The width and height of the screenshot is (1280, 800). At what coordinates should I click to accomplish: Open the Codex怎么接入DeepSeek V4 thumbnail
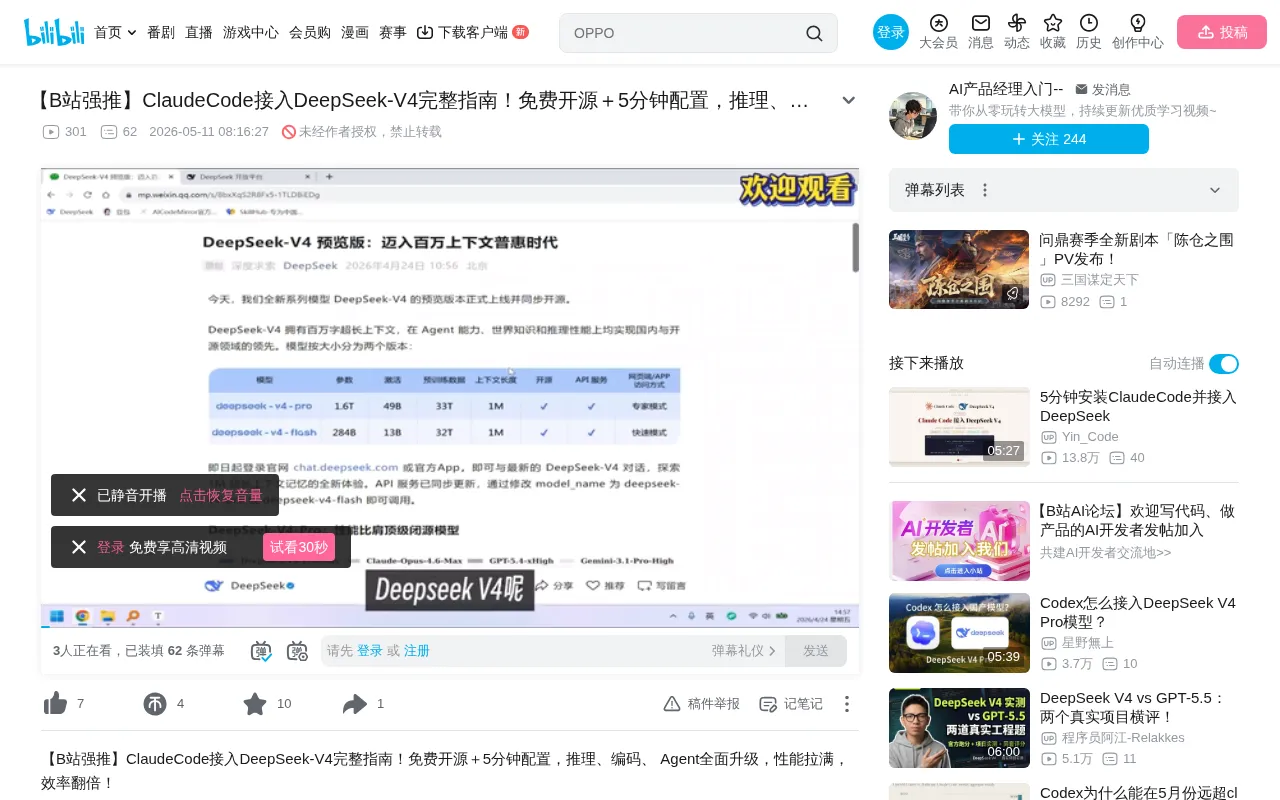click(x=959, y=633)
